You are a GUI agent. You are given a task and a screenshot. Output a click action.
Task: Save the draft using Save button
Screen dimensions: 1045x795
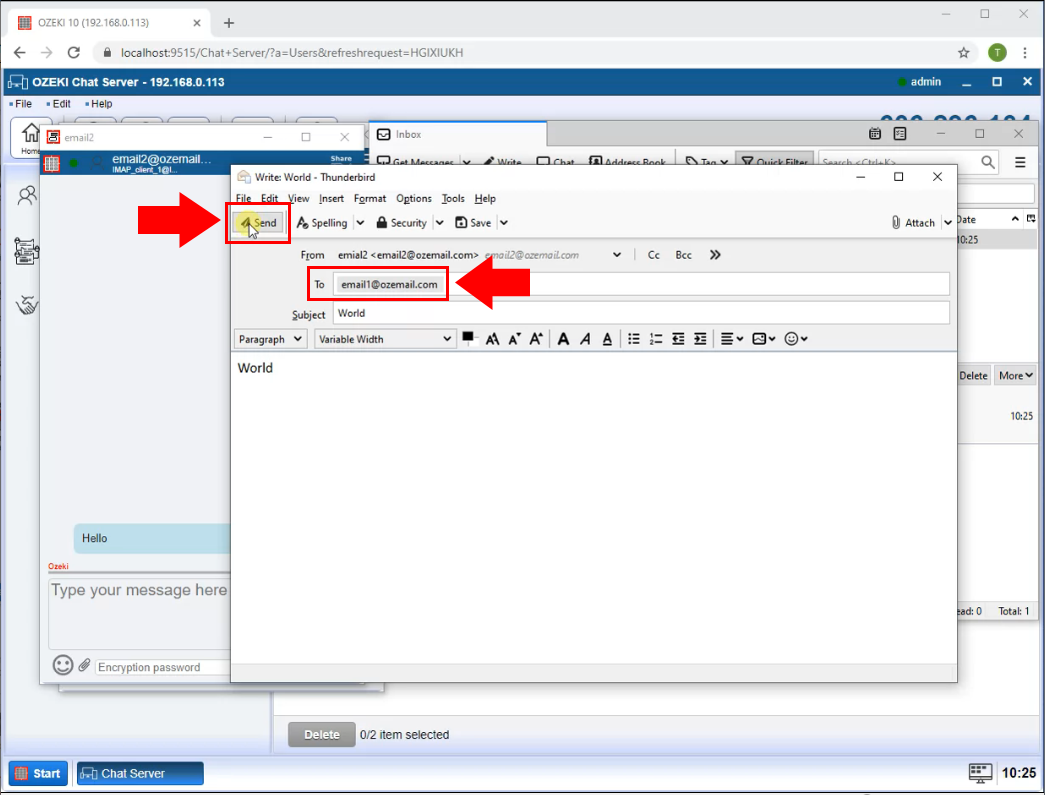[473, 223]
